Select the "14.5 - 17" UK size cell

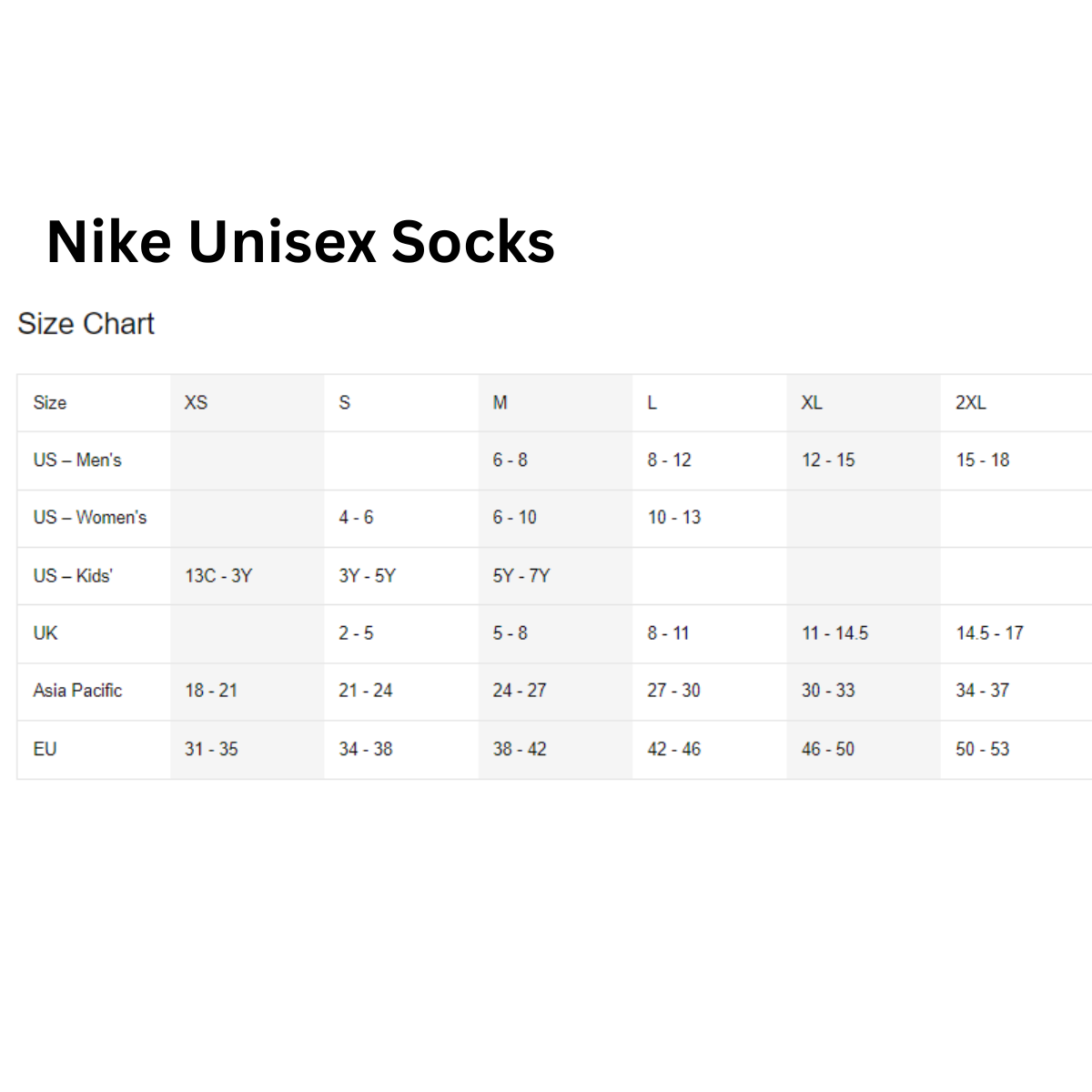(989, 633)
